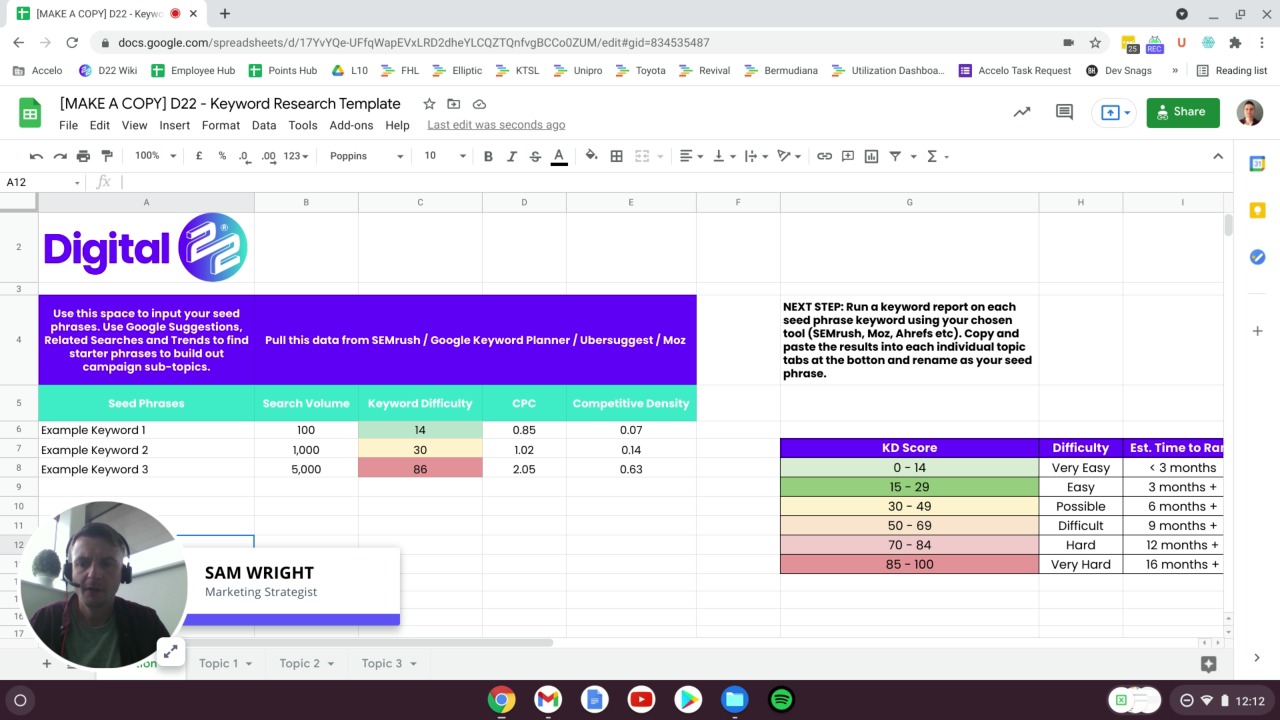This screenshot has width=1280, height=720.
Task: Toggle bold formatting
Action: [488, 156]
